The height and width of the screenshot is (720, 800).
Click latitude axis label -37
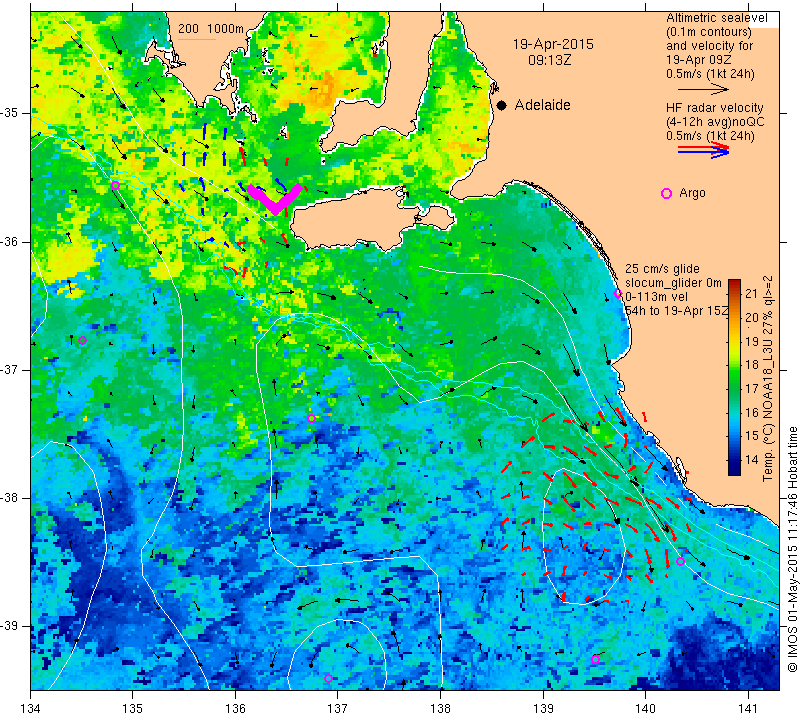pyautogui.click(x=10, y=369)
